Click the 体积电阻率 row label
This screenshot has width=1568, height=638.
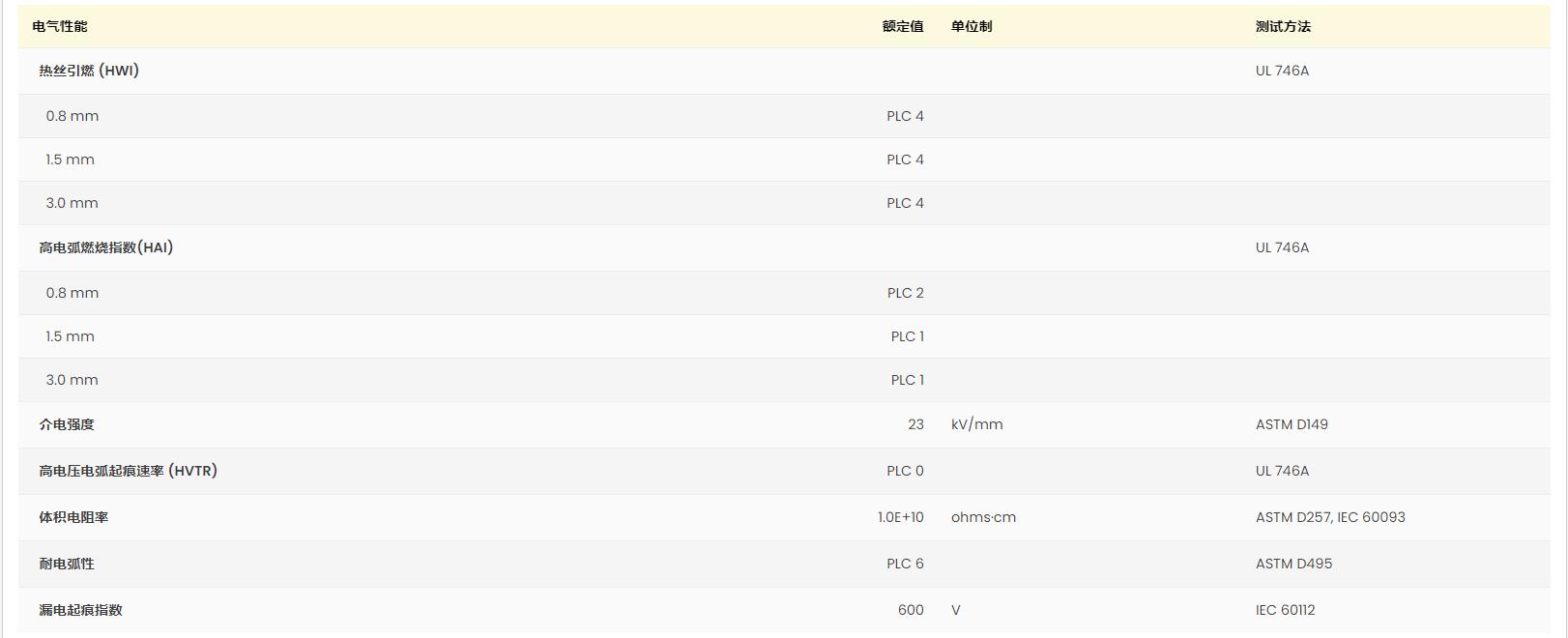pos(73,517)
